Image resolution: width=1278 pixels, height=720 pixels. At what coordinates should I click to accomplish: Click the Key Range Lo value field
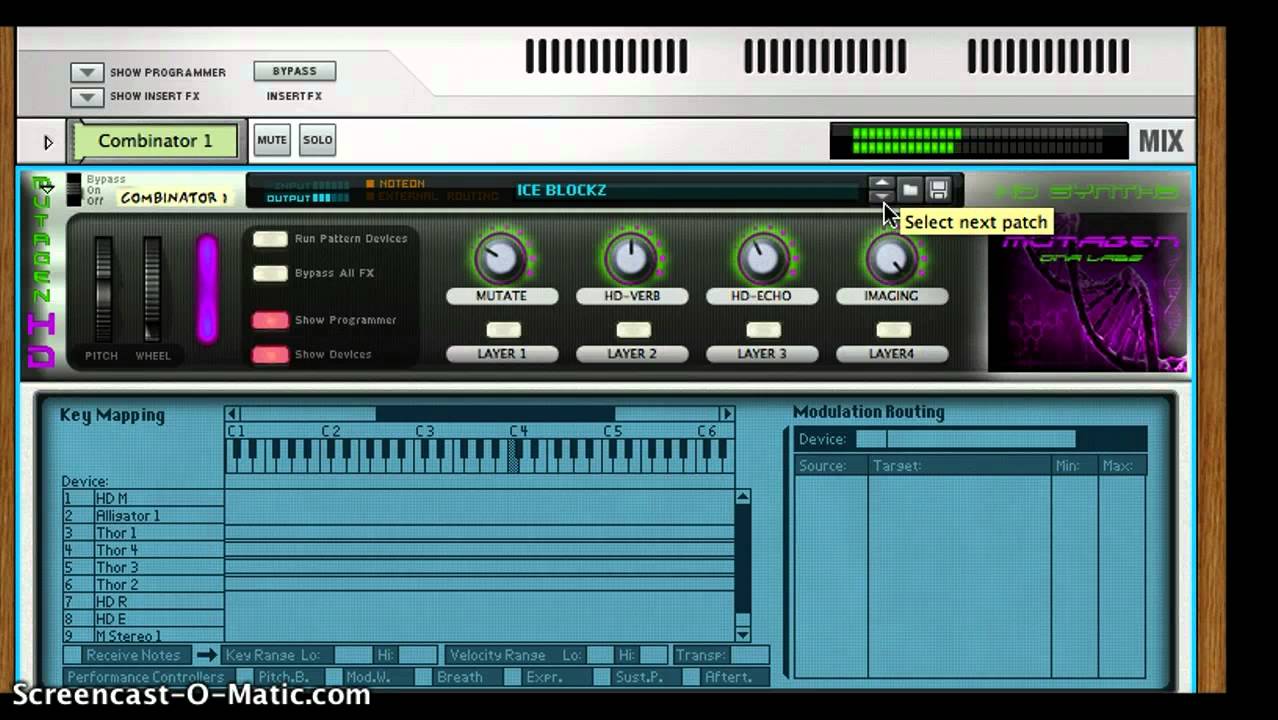click(x=353, y=655)
